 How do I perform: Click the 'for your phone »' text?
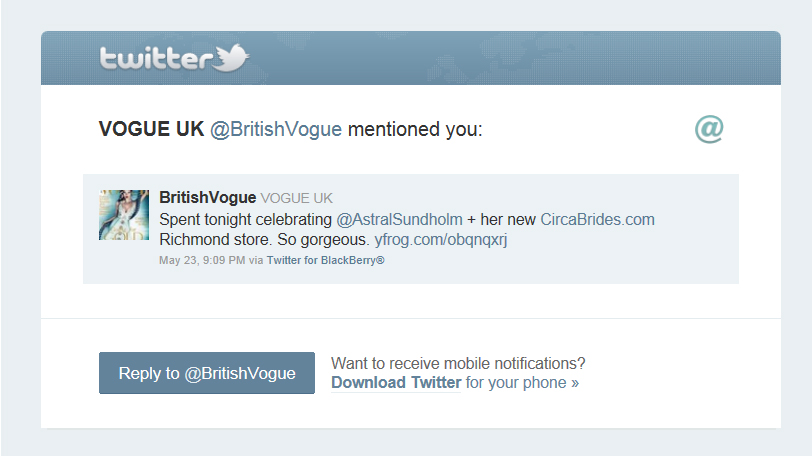point(522,382)
